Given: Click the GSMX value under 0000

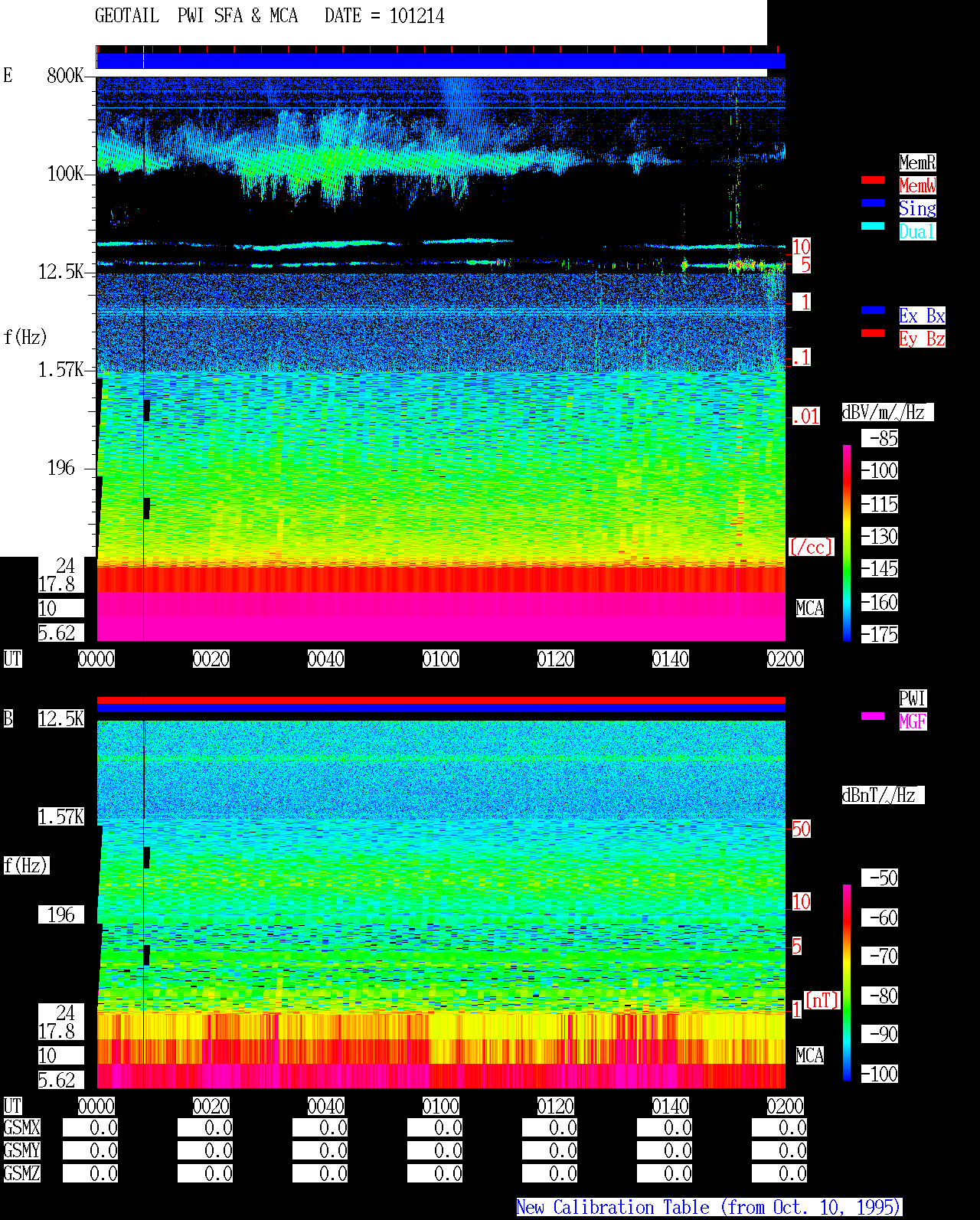Looking at the screenshot, I should point(90,1127).
